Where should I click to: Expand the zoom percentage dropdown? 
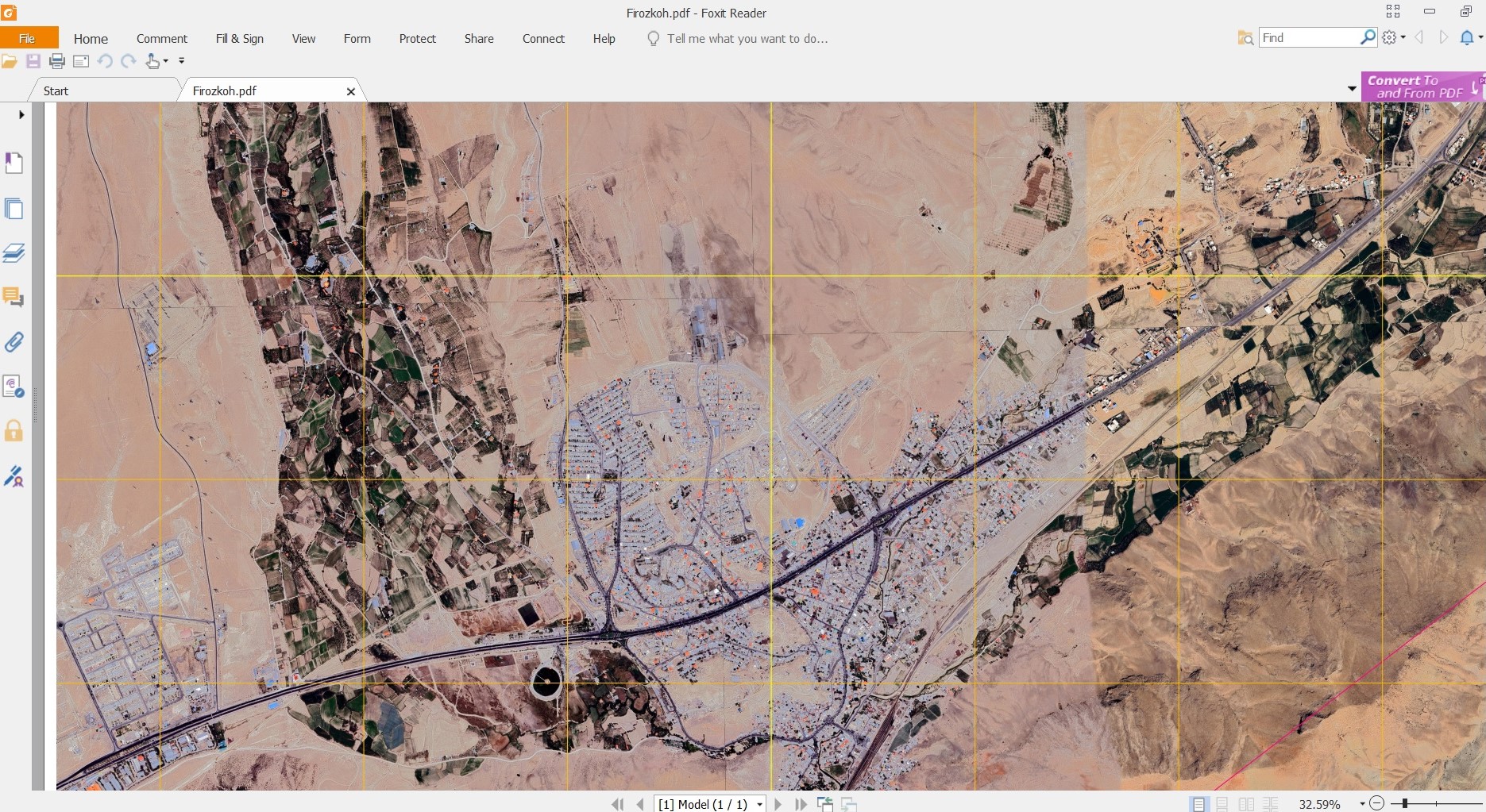coord(1361,804)
